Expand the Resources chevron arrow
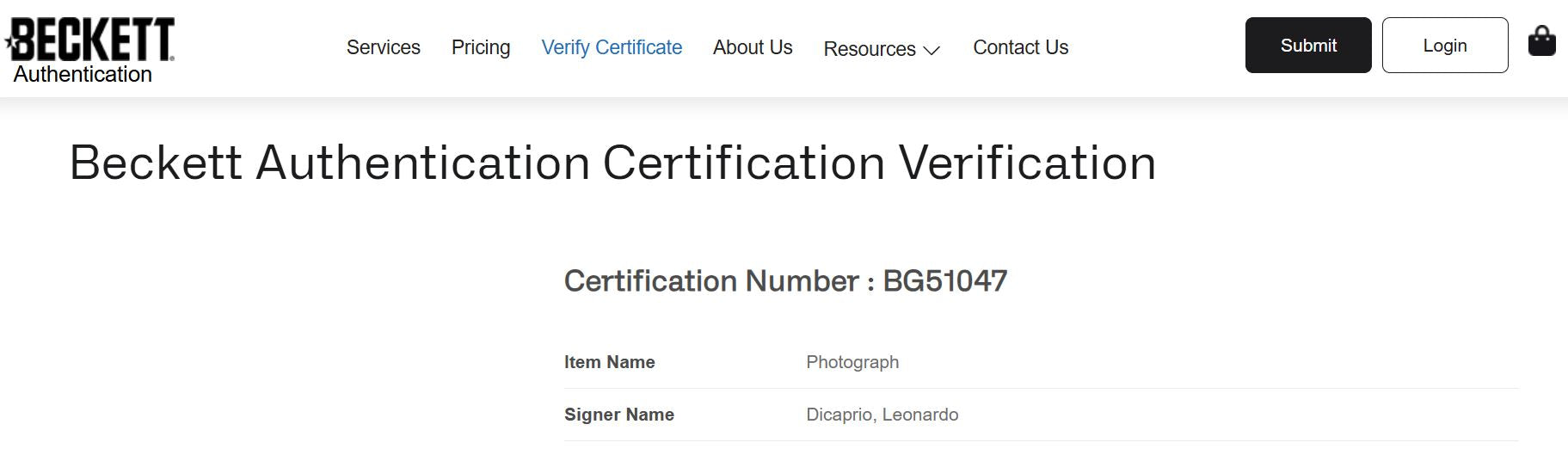The image size is (1568, 455). [932, 50]
